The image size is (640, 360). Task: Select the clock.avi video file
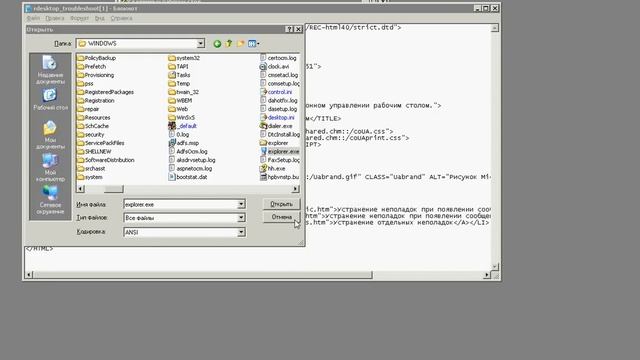pos(274,67)
